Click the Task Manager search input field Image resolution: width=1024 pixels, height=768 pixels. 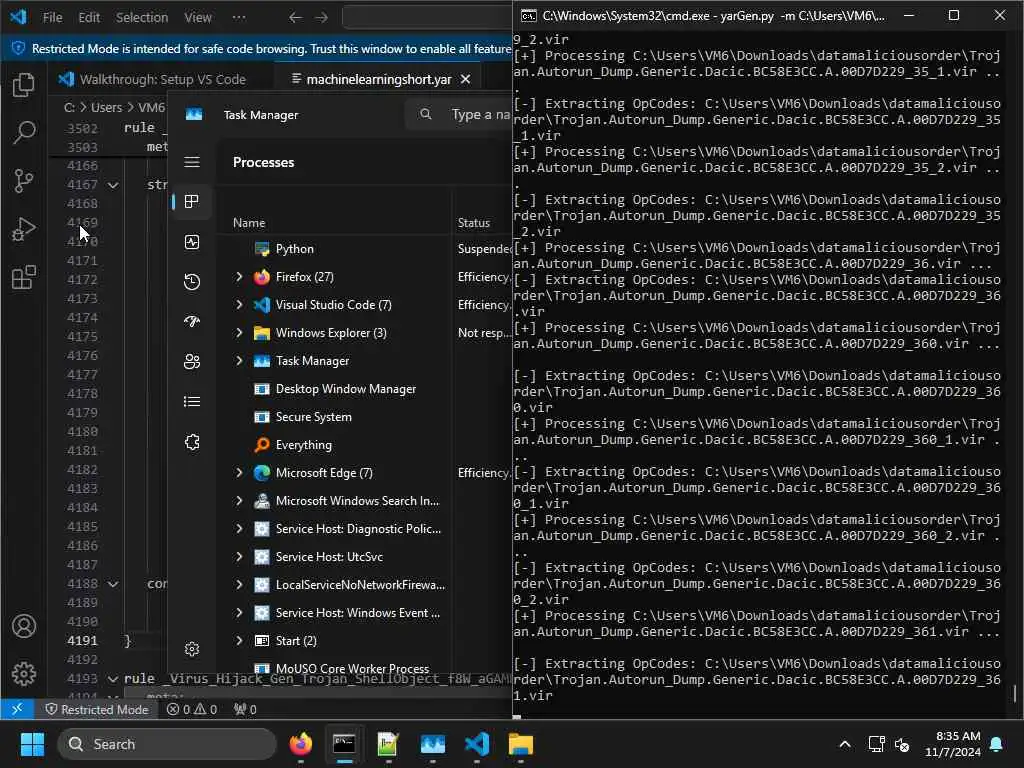pos(458,114)
